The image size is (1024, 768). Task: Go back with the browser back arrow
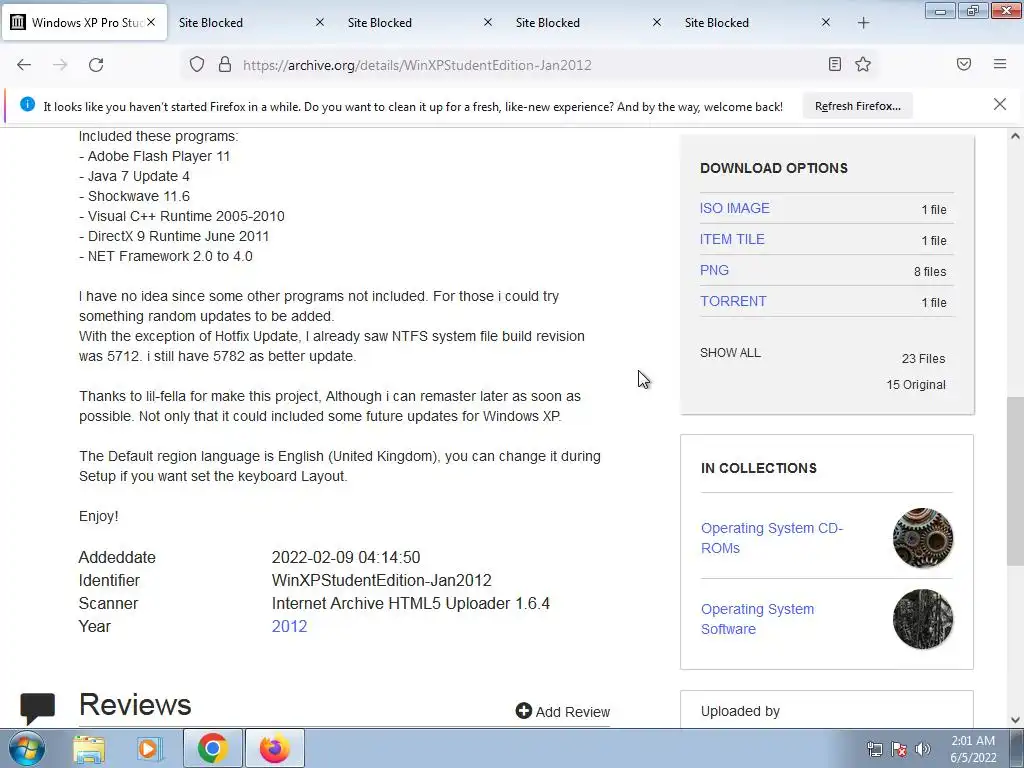tap(24, 65)
